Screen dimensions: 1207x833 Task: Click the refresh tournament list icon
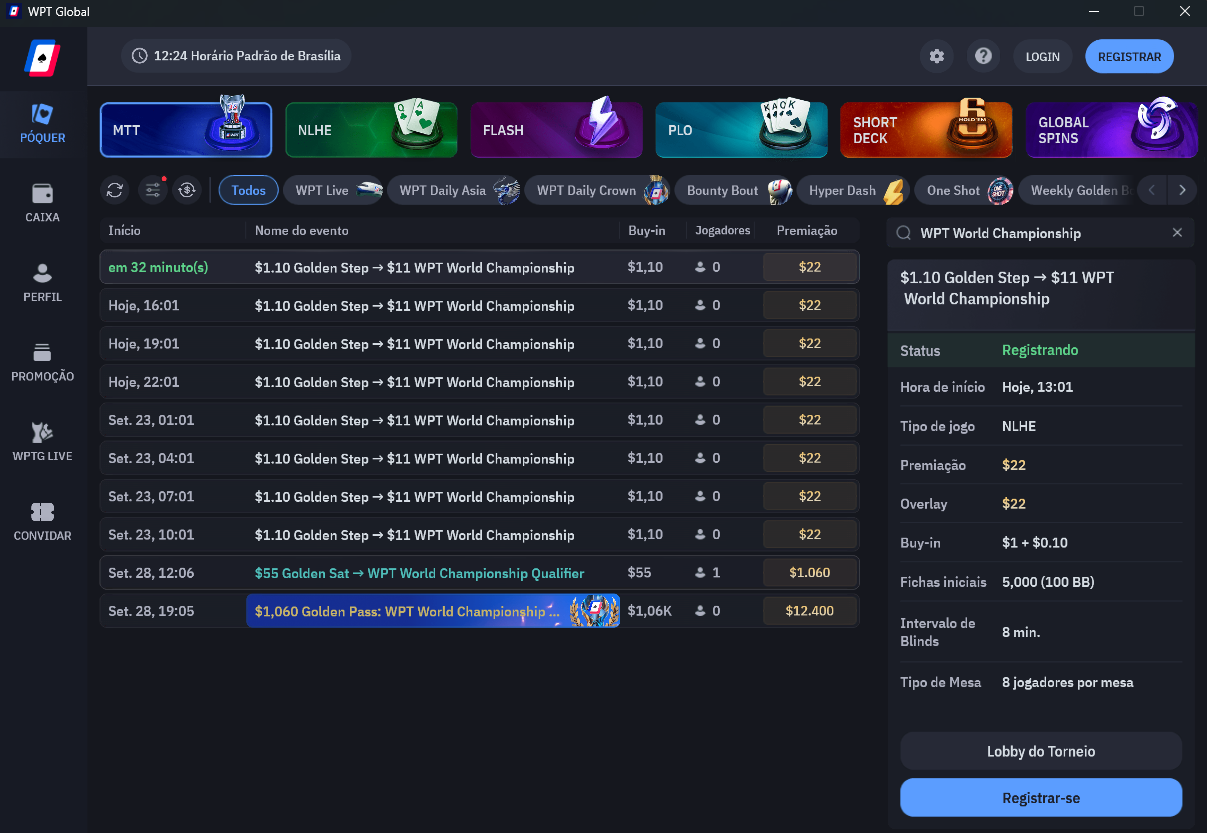coord(115,190)
